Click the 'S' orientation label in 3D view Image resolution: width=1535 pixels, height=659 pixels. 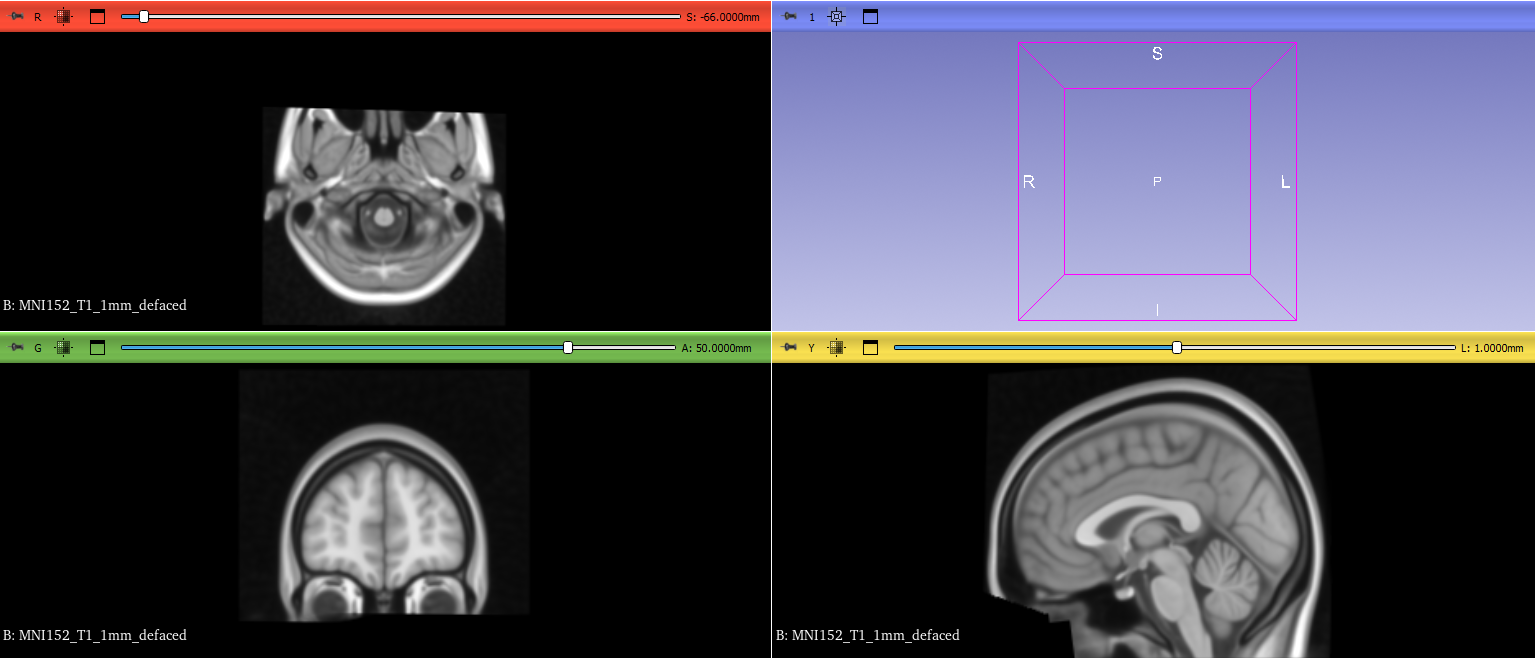(x=1157, y=54)
